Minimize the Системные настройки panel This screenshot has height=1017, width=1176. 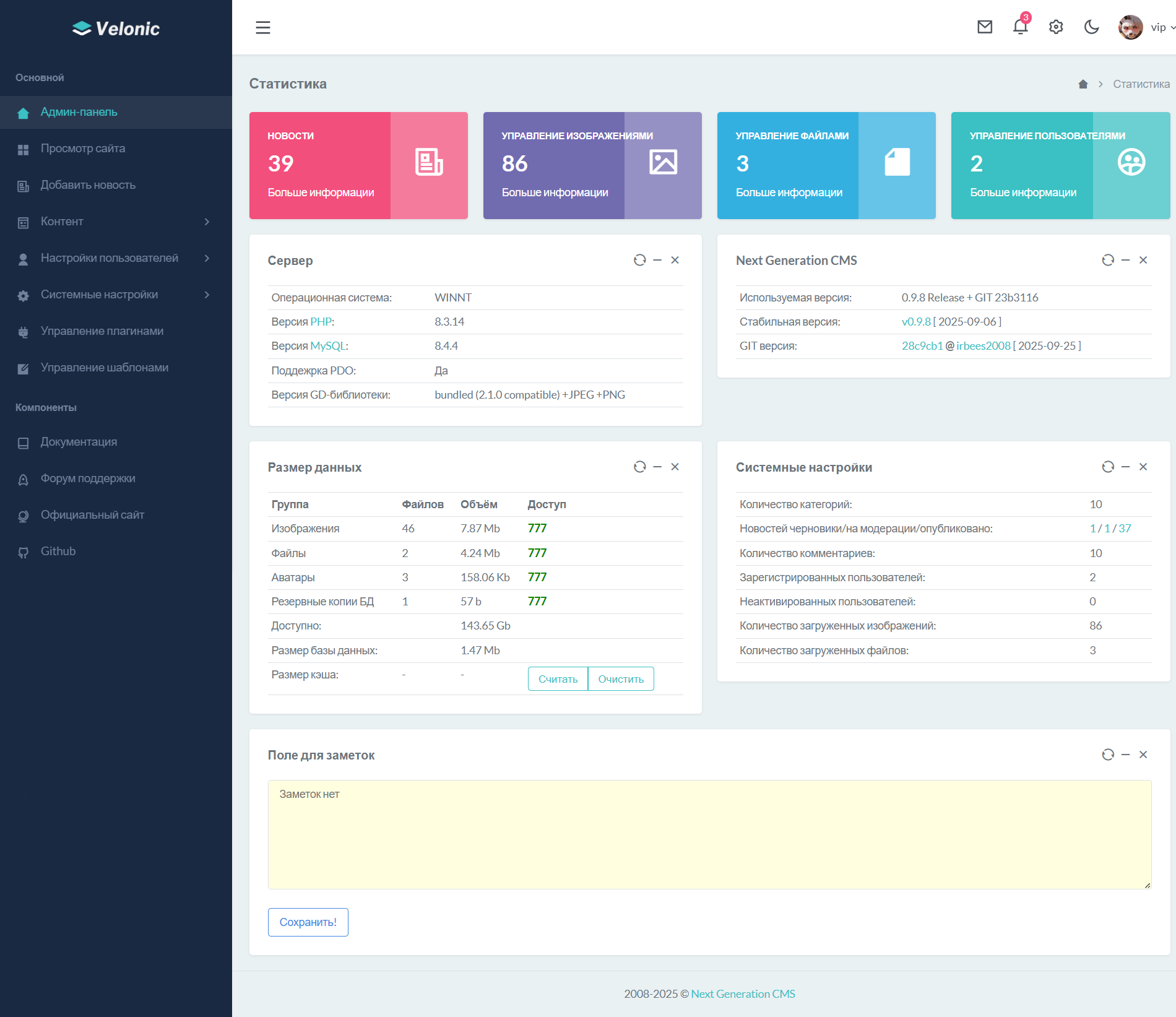click(x=1125, y=467)
